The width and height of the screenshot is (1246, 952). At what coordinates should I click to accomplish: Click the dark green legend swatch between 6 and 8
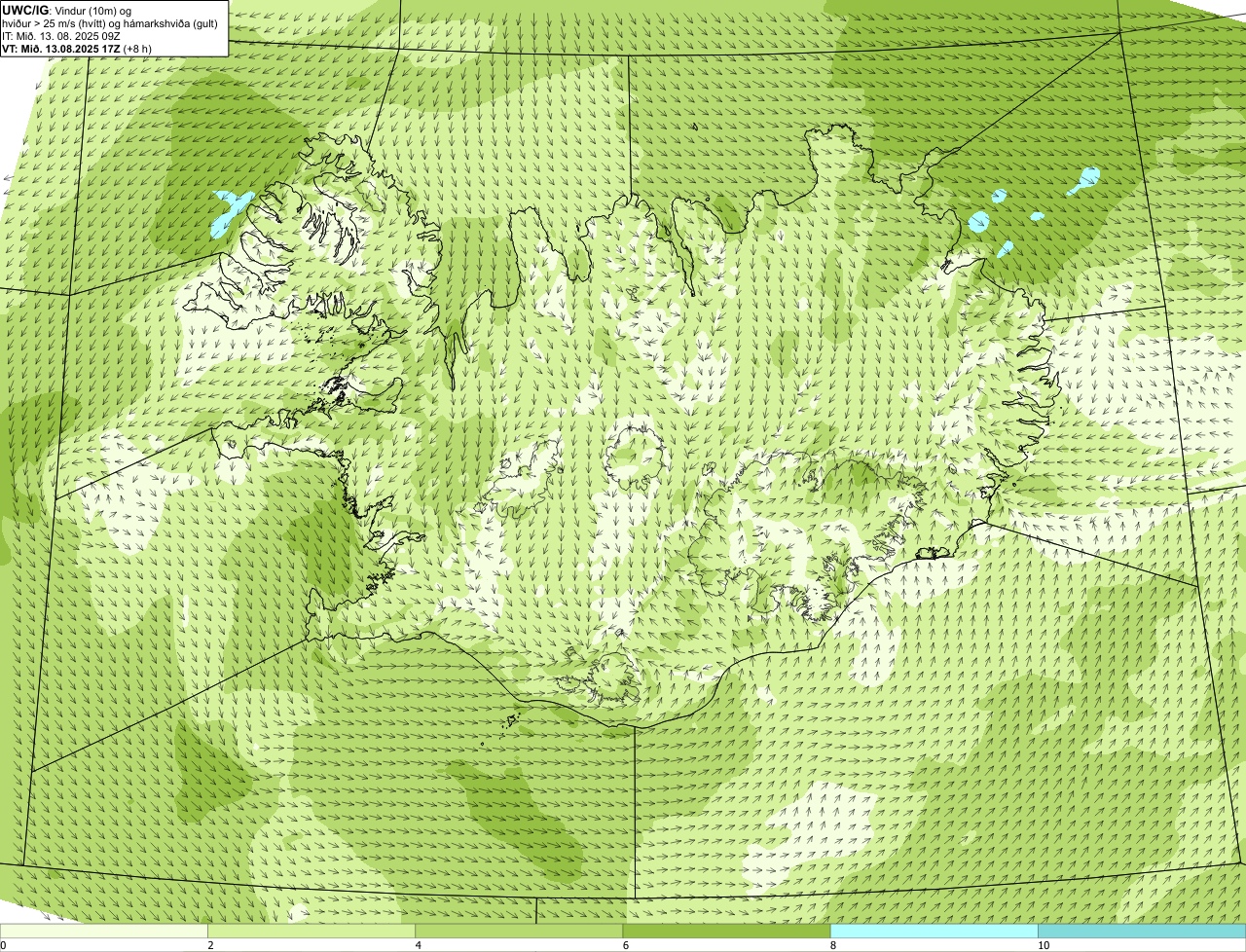coord(726,932)
